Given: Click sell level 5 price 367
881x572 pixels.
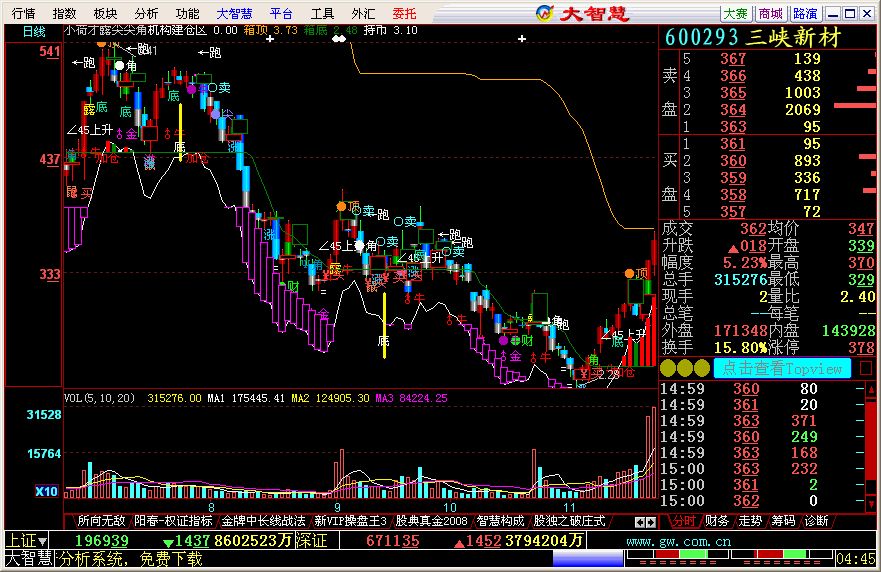Looking at the screenshot, I should 733,58.
